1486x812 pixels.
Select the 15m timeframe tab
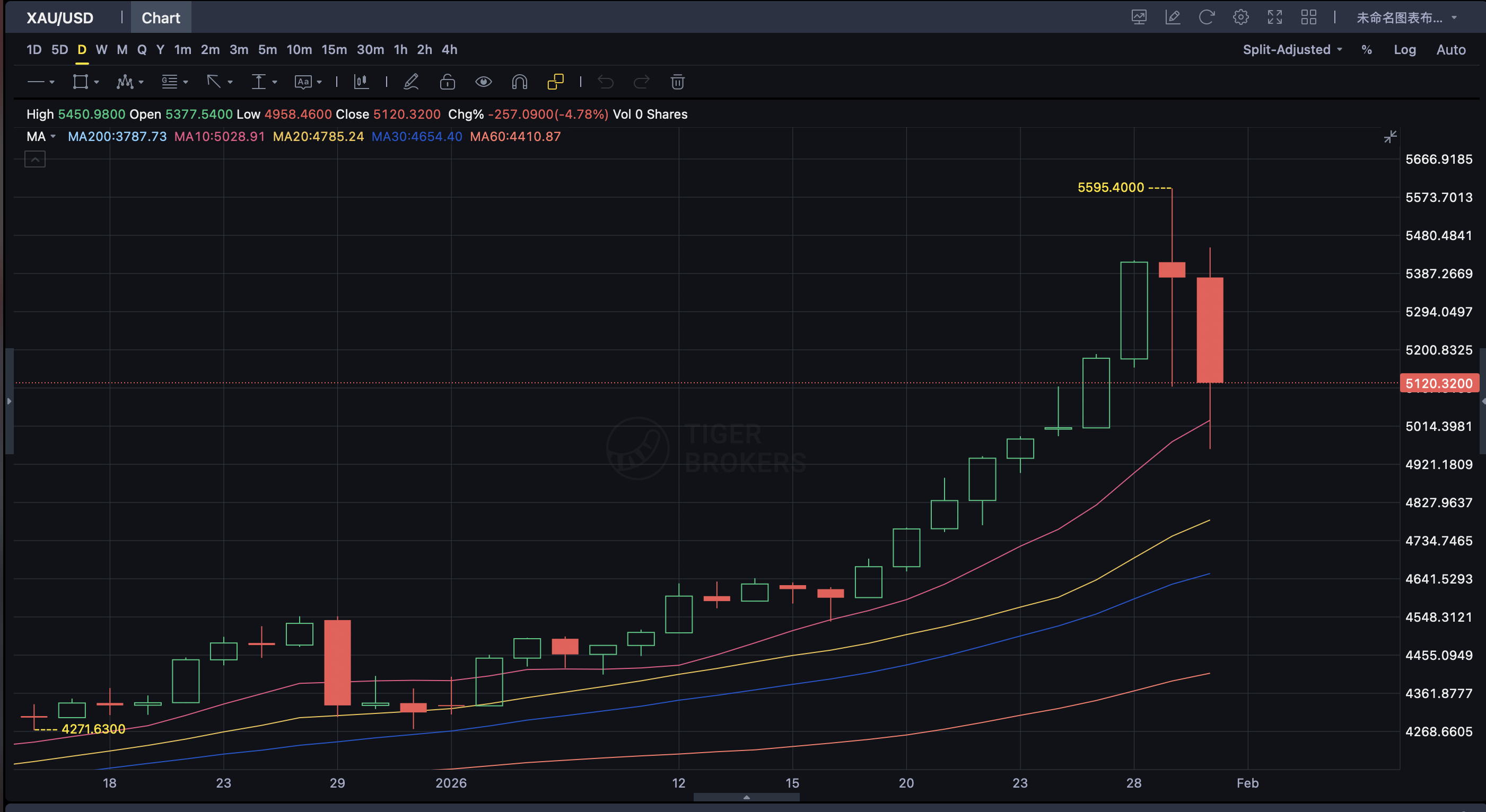[334, 50]
